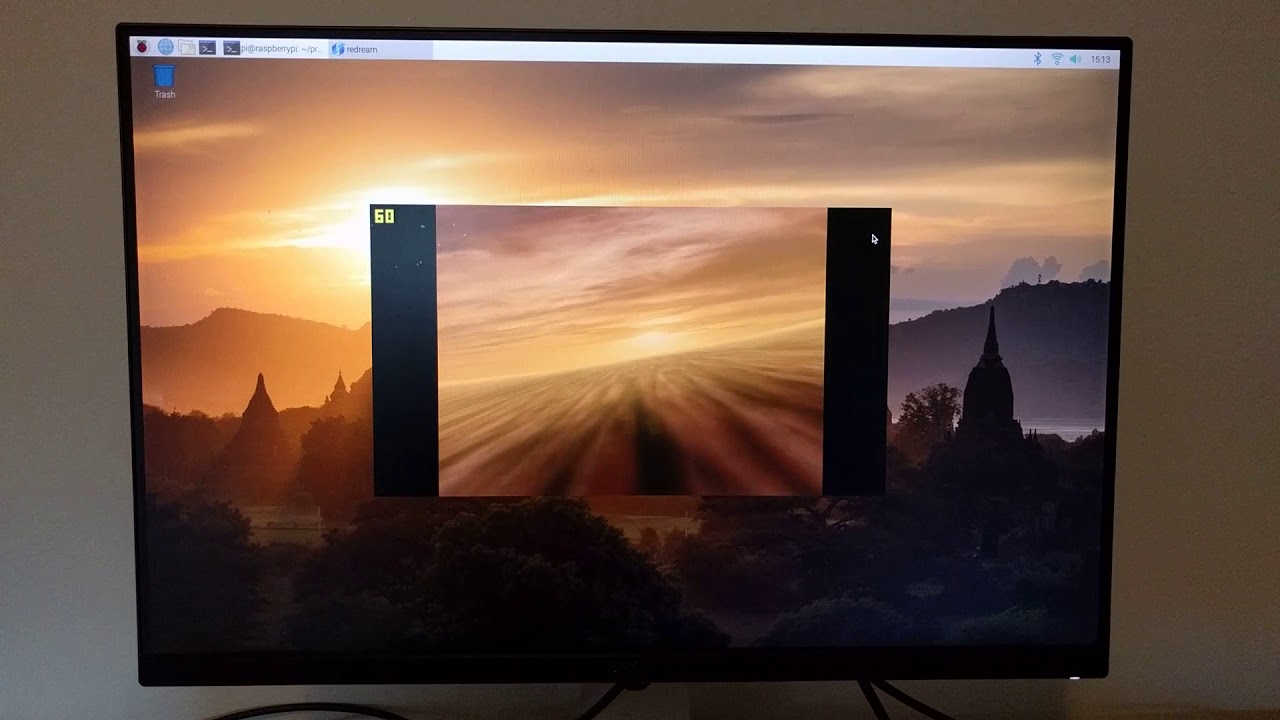Viewport: 1280px width, 720px height.
Task: Open the Bluetooth tray menu
Action: point(1038,59)
